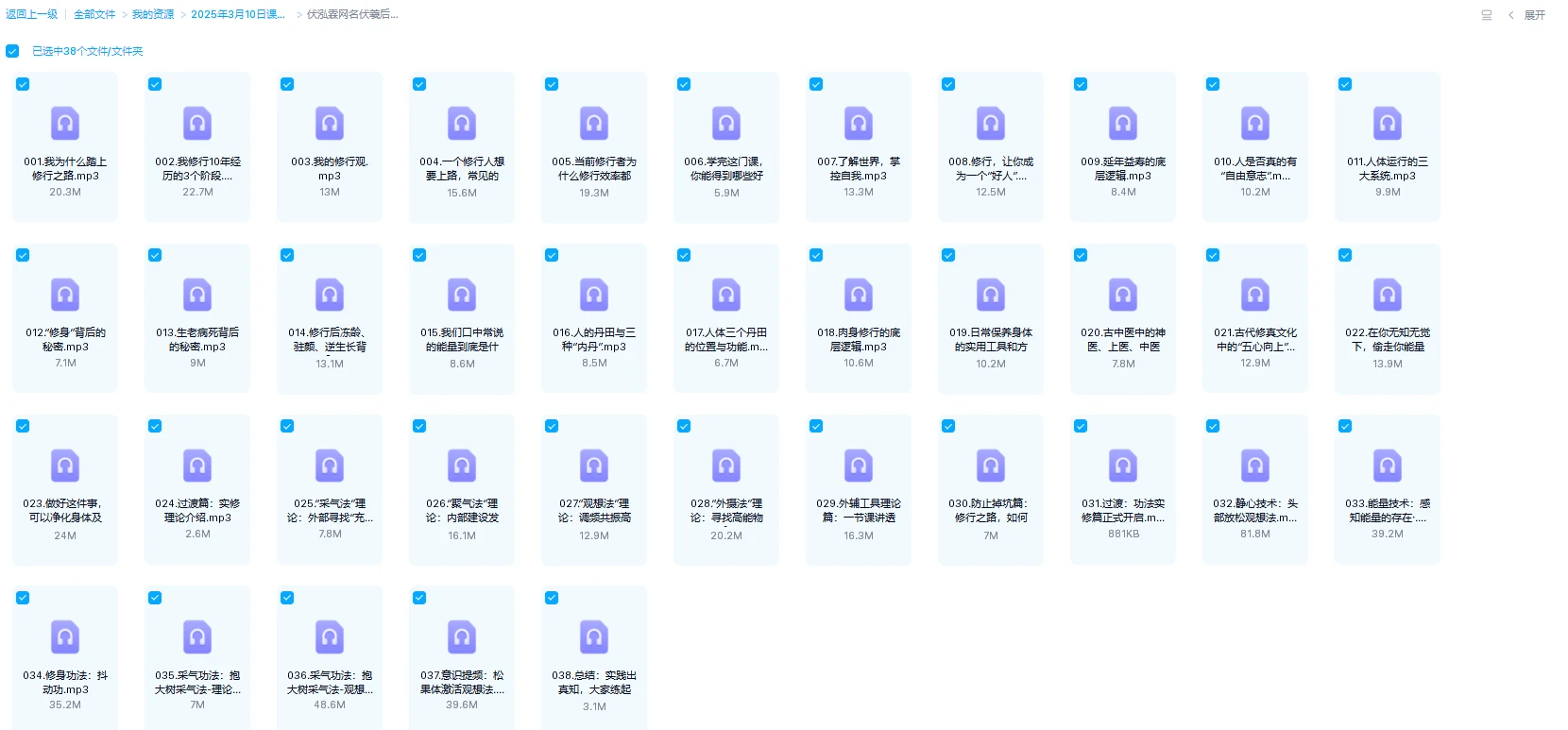Go back via 返回上一级 link

[x=31, y=14]
